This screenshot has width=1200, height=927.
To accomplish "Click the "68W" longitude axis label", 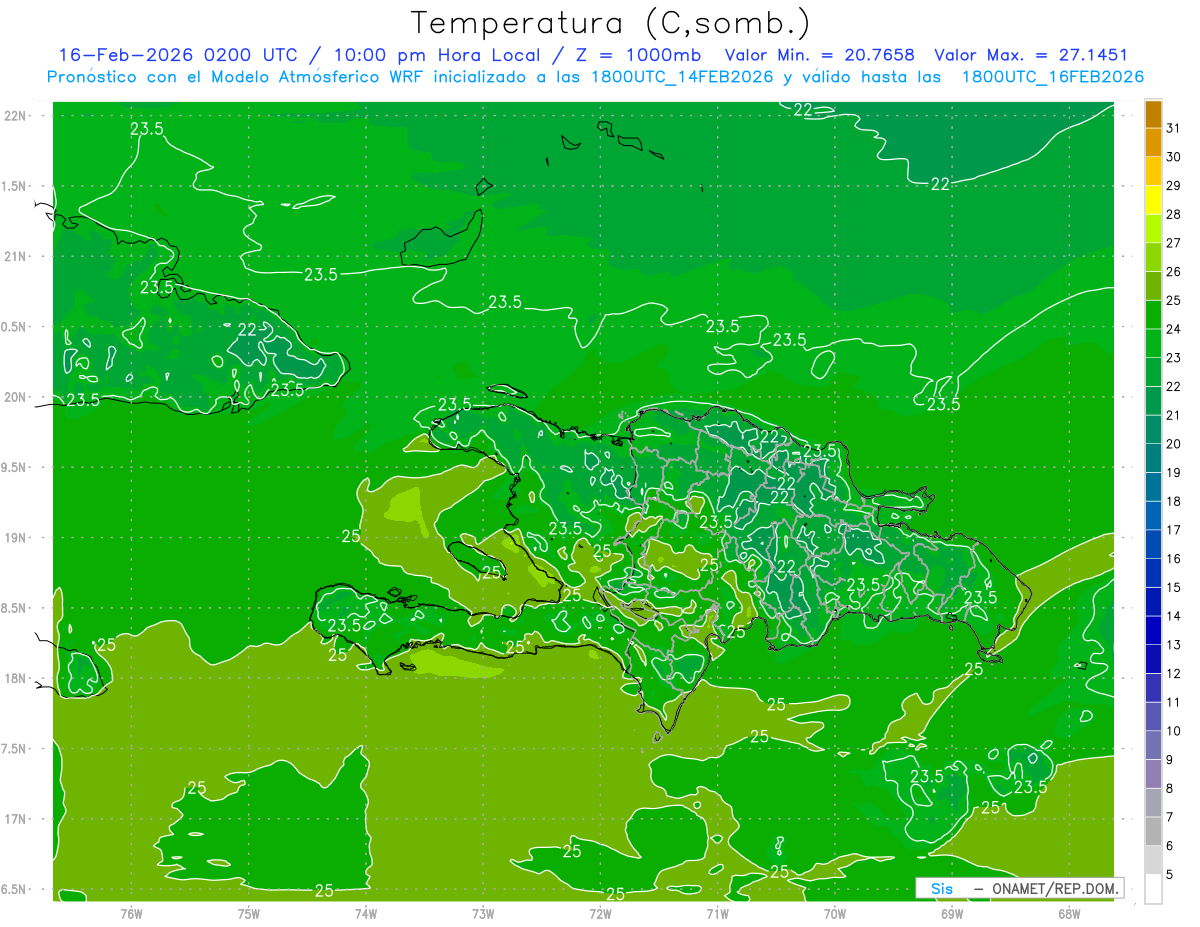I will 1068,913.
